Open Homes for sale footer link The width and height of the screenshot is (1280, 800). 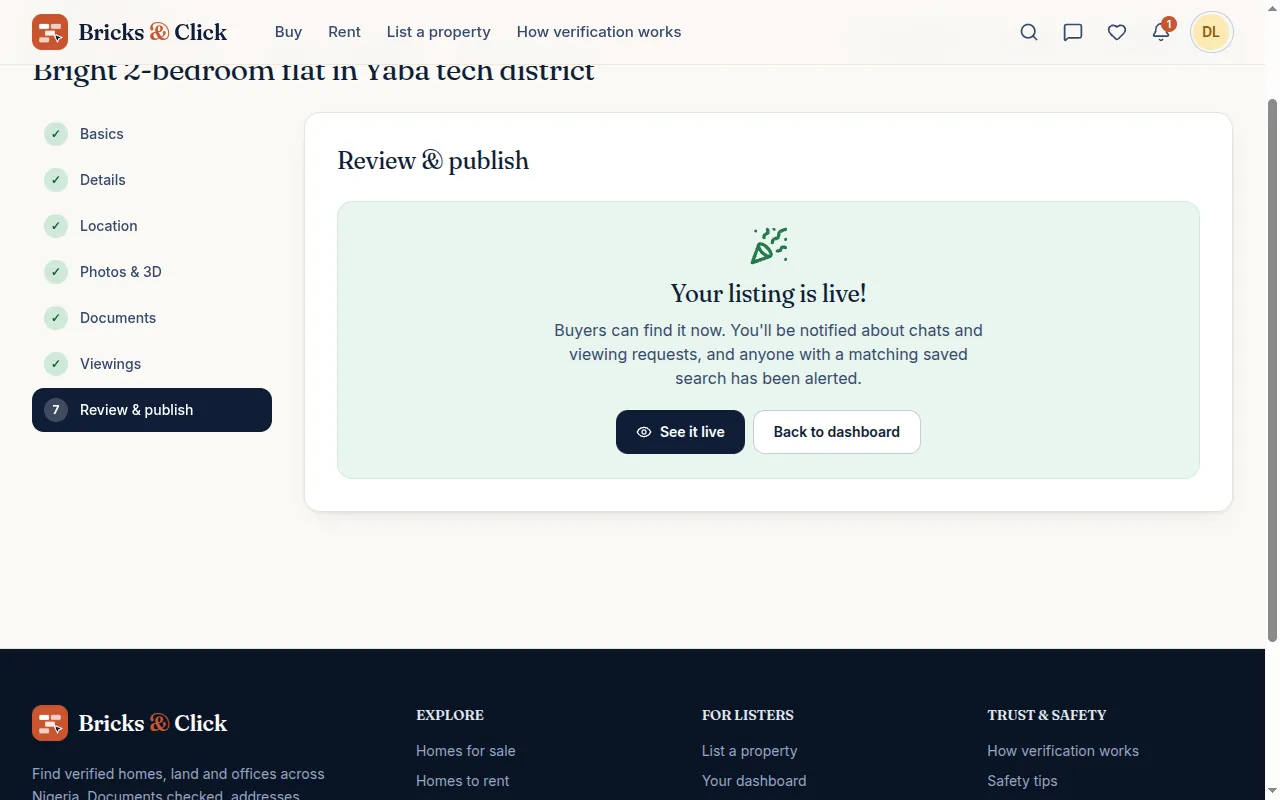[x=466, y=751]
